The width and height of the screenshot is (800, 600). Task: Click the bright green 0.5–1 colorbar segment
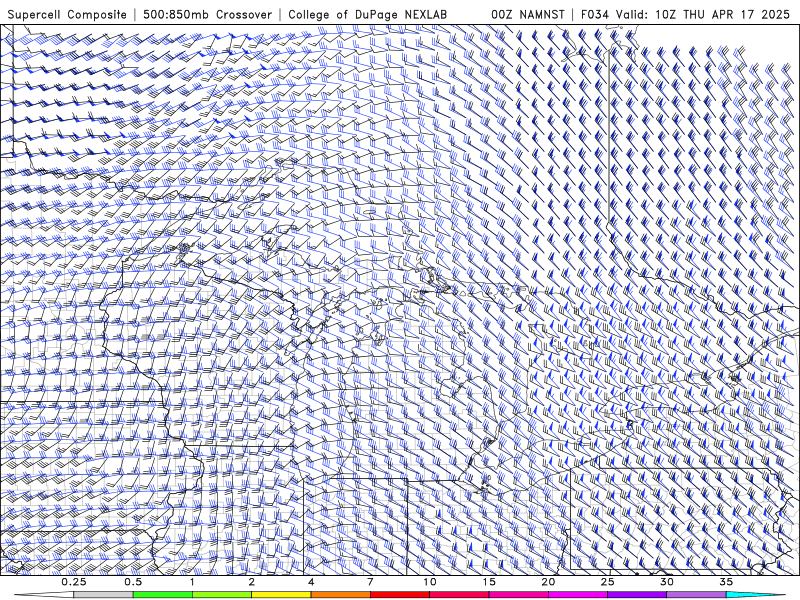click(162, 595)
